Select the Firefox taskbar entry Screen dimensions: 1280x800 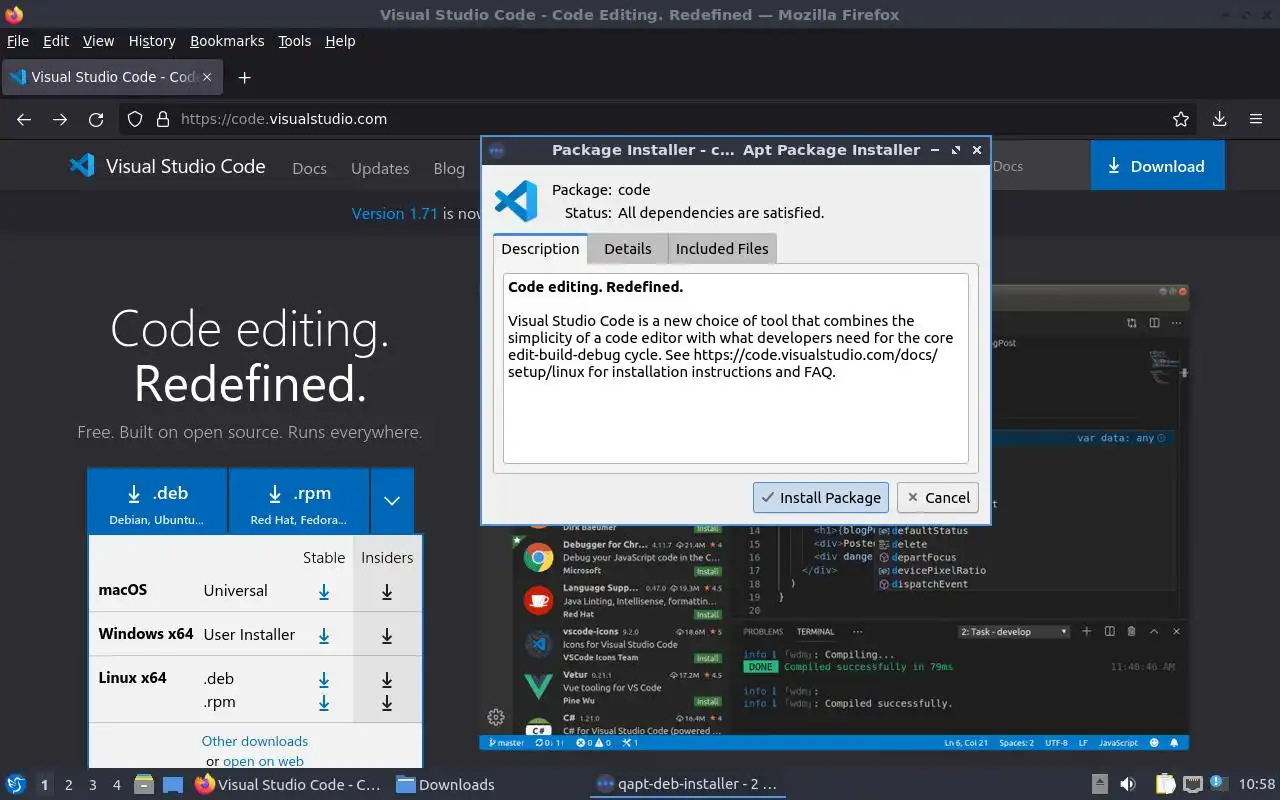(x=288, y=784)
